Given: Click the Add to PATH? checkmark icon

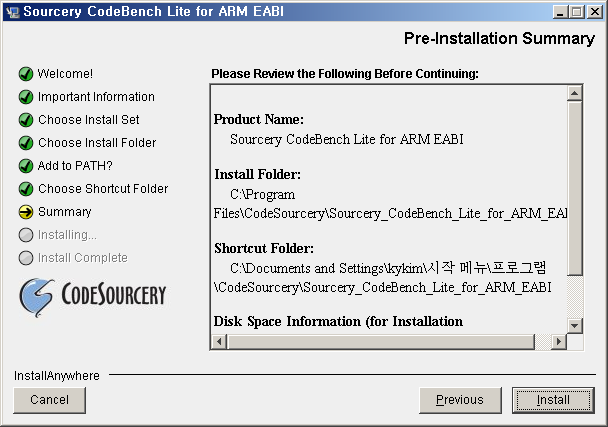Looking at the screenshot, I should (26, 166).
